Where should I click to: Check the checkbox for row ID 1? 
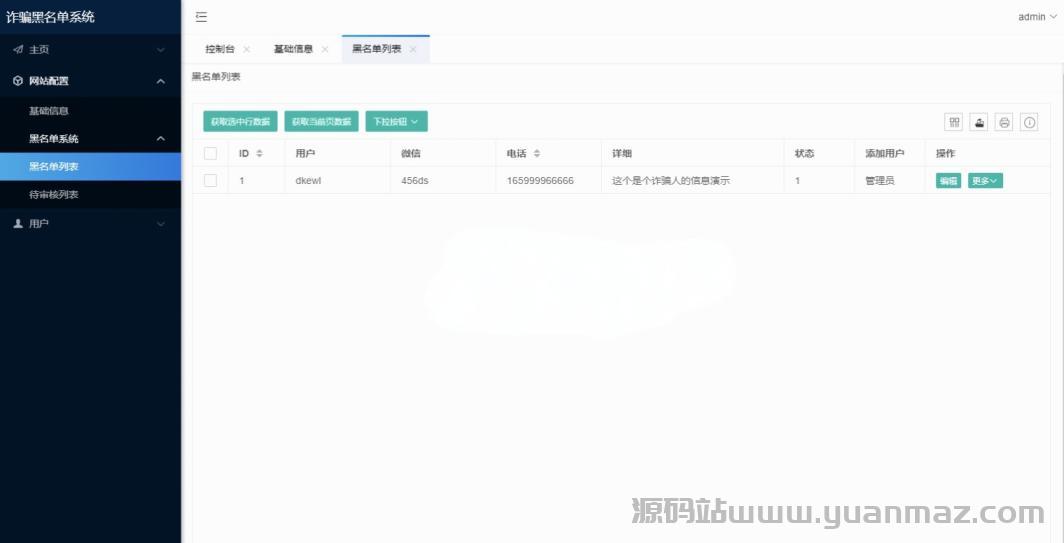pyautogui.click(x=210, y=180)
